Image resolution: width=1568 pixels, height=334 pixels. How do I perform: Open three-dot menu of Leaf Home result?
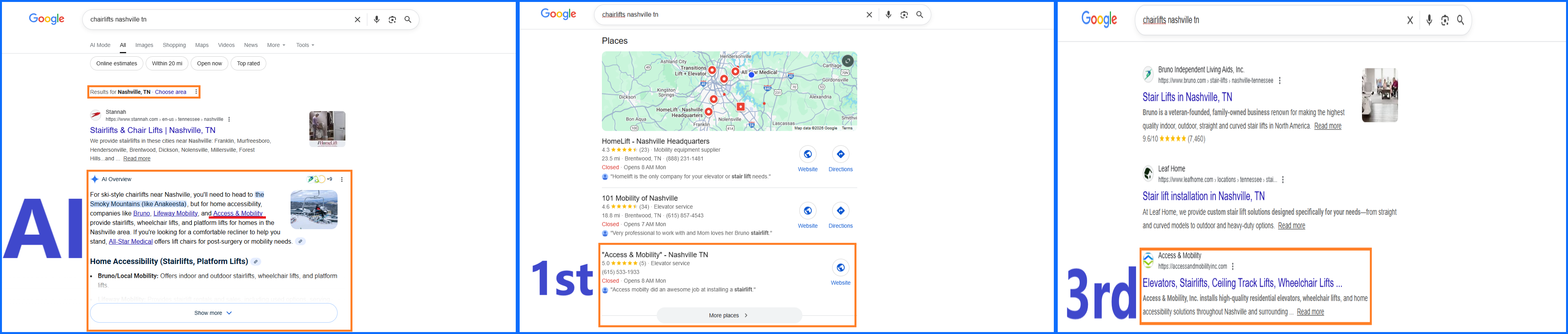tap(1283, 180)
